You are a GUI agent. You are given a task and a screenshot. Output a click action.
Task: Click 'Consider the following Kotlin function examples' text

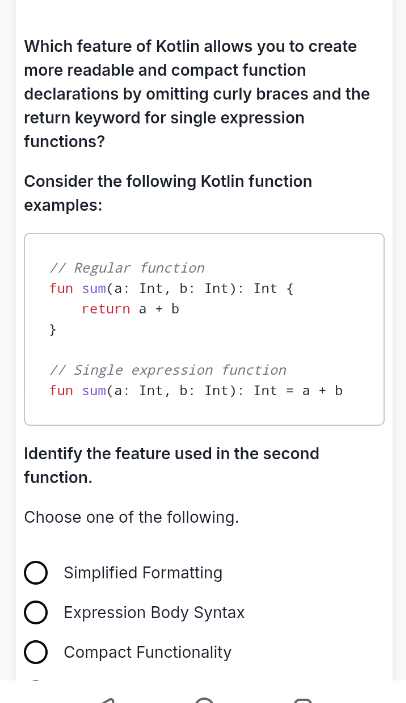pyautogui.click(x=168, y=193)
